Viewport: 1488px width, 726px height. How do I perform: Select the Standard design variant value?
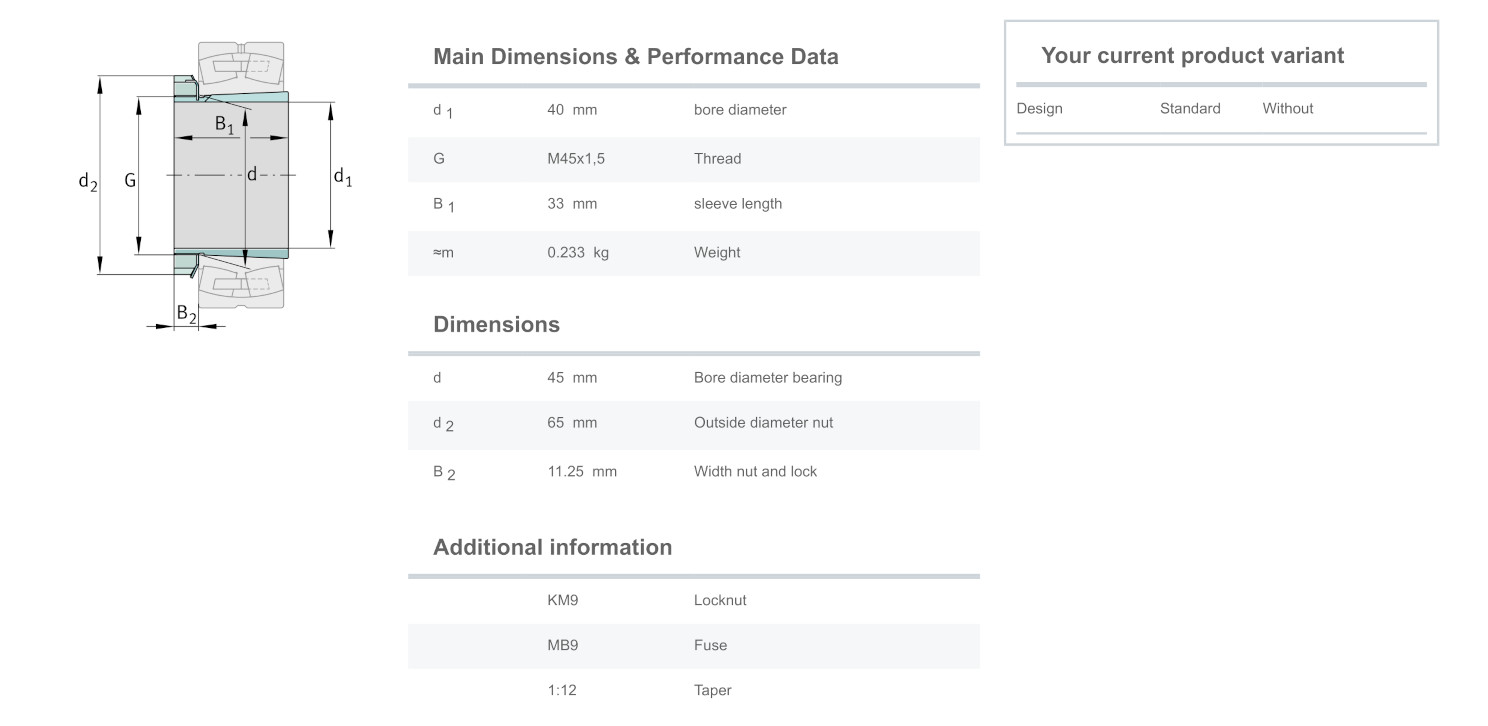point(1190,109)
